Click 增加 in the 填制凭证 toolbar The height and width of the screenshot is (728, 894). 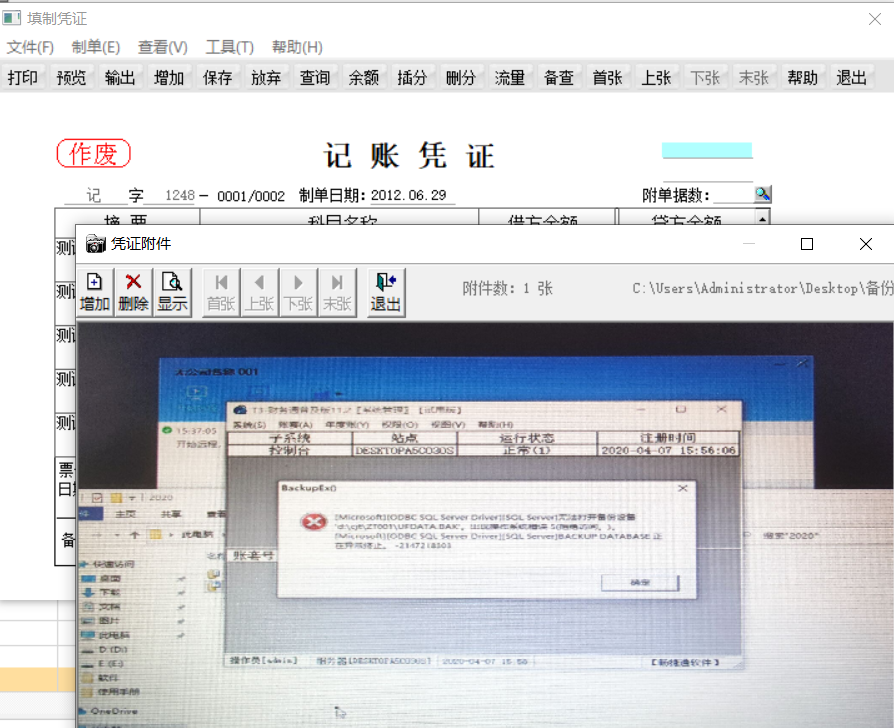click(x=169, y=78)
